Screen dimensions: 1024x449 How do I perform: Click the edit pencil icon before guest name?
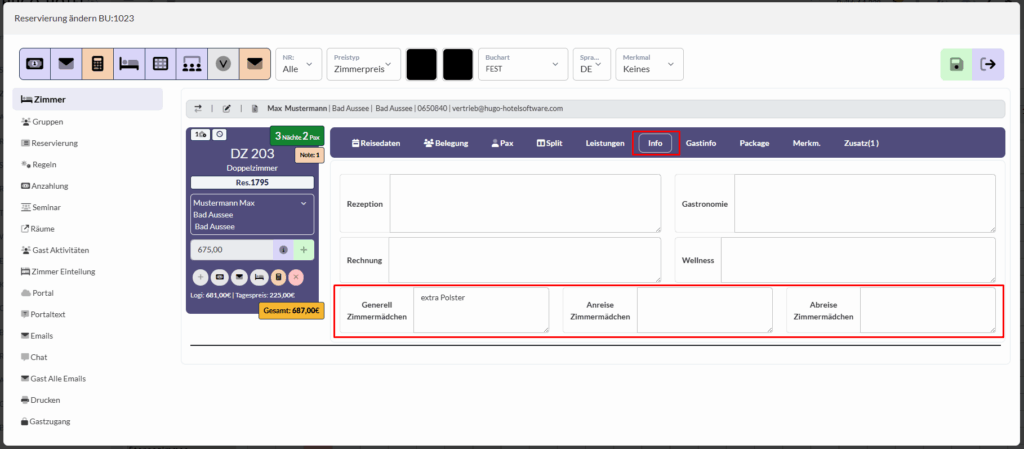pos(227,108)
